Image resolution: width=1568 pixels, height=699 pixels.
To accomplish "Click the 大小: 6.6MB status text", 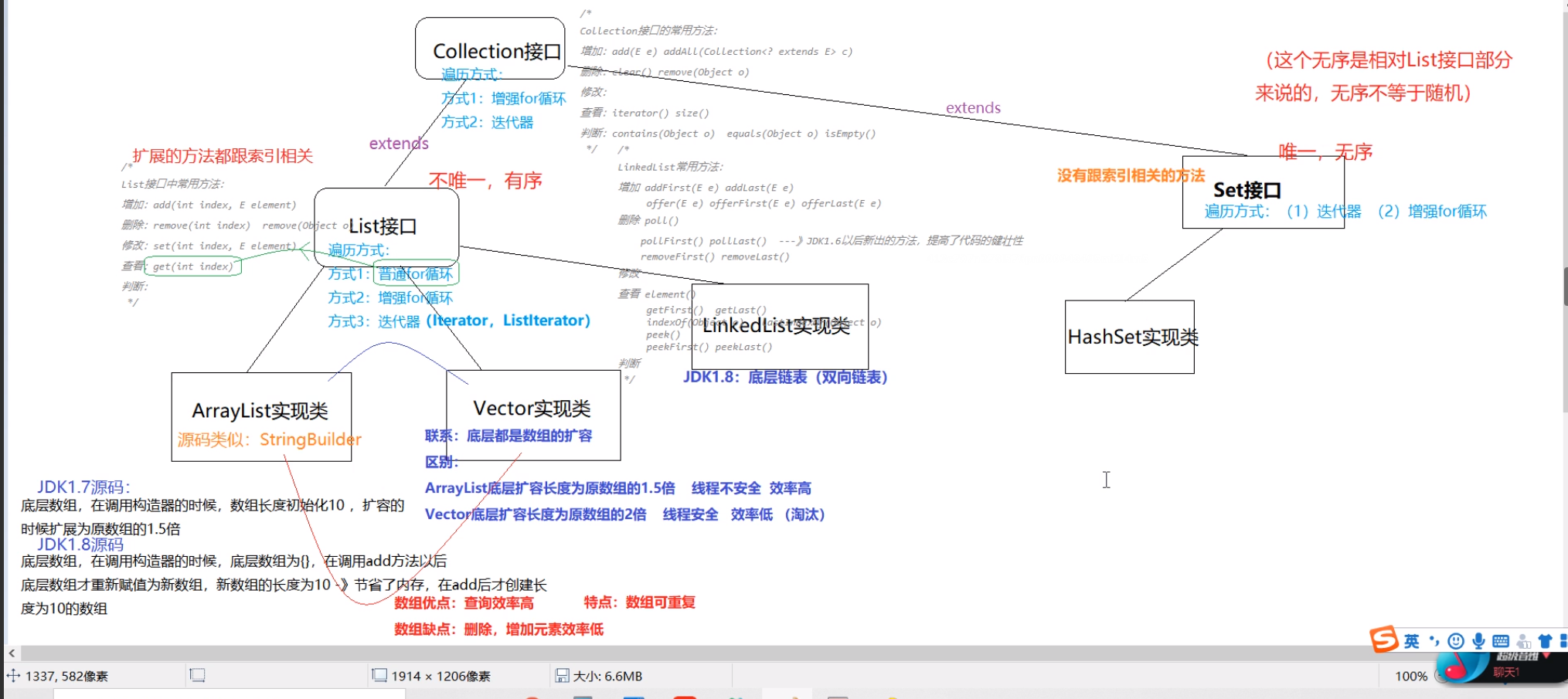I will (x=607, y=676).
